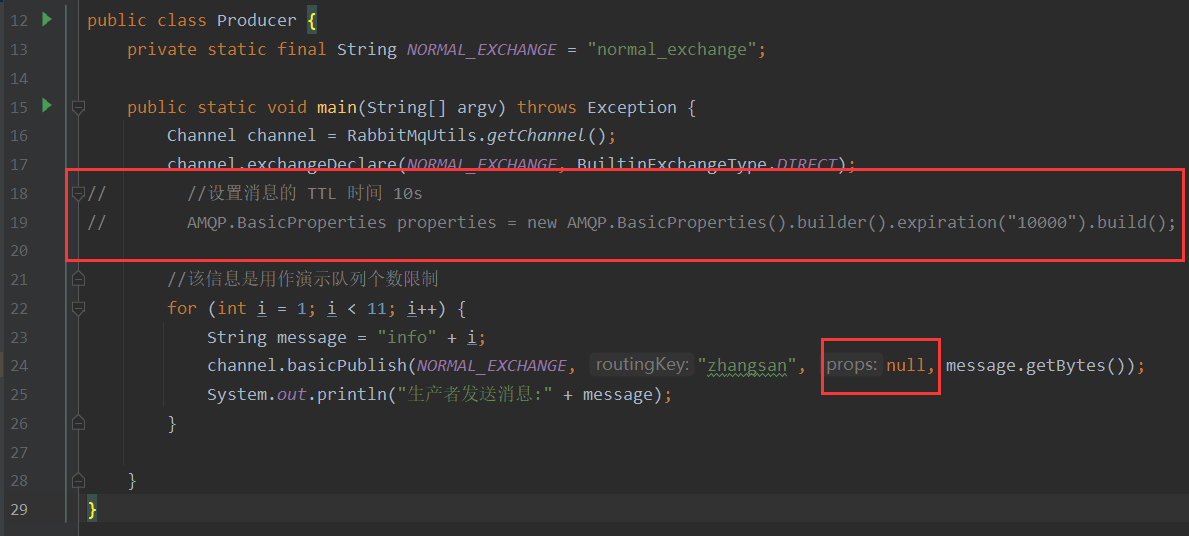Screen dimensions: 1189x536
Task: Click BuiltinExchangeType on line 17
Action: (671, 165)
